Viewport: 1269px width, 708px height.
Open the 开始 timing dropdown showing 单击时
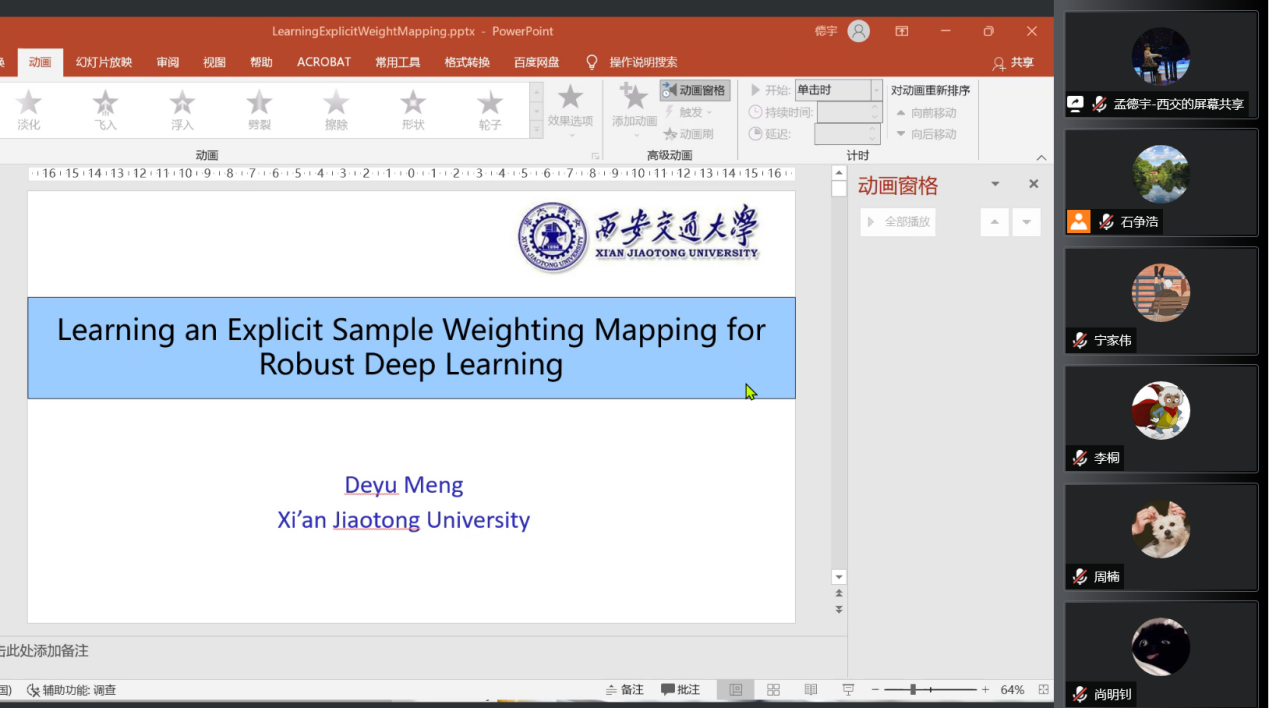(876, 90)
